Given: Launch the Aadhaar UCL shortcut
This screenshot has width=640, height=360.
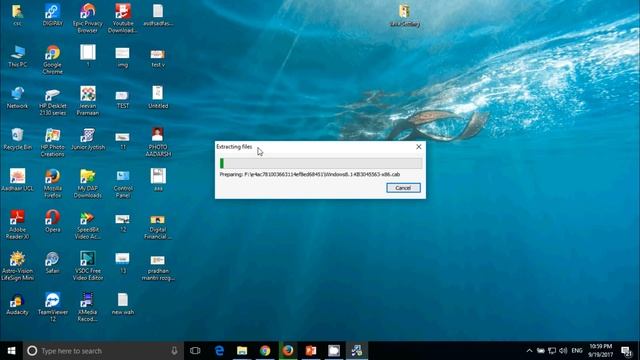Looking at the screenshot, I should [18, 180].
